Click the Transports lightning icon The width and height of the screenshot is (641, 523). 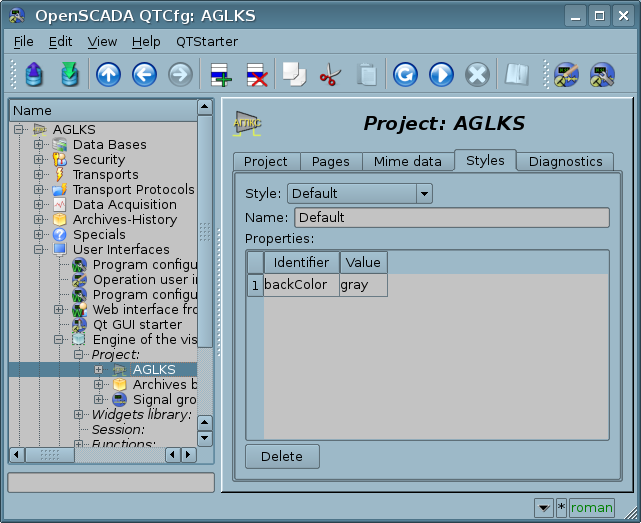point(60,175)
